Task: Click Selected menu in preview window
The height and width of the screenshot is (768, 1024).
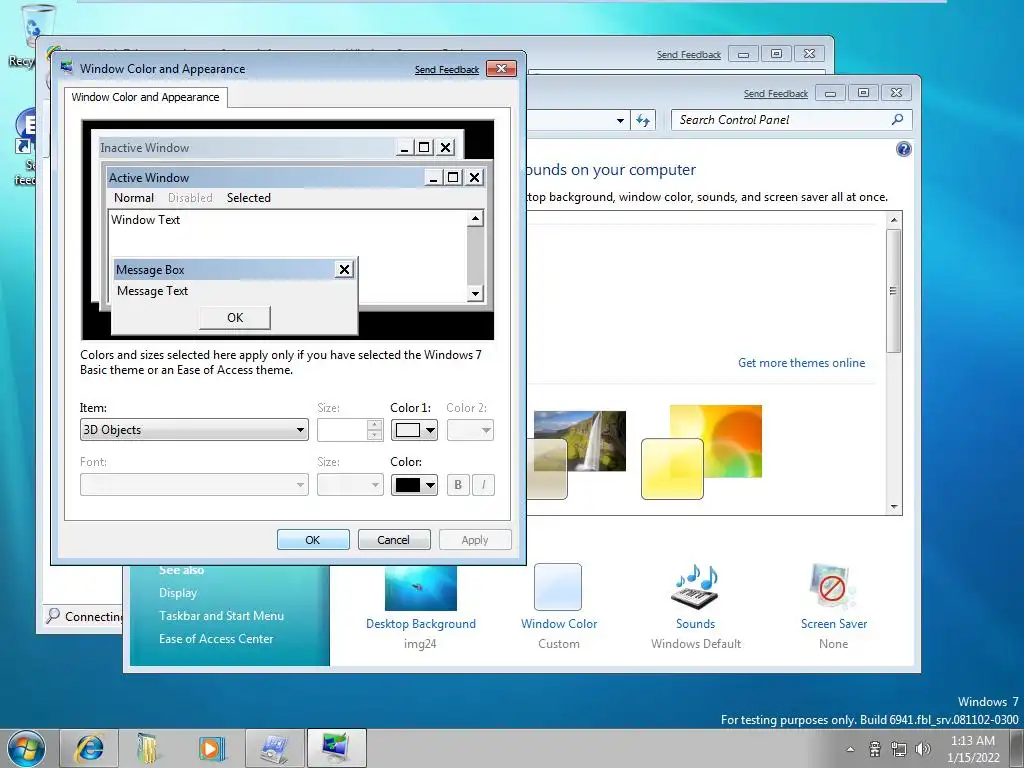Action: (x=249, y=198)
